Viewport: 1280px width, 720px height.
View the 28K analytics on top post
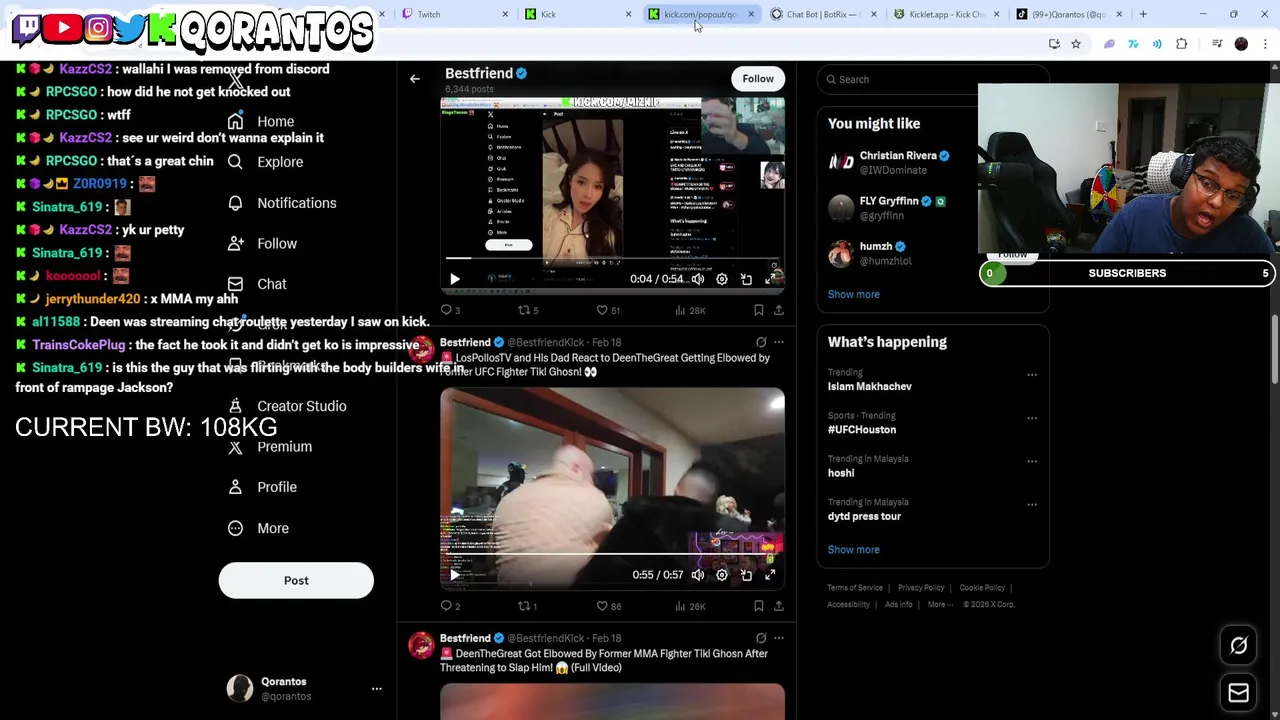tap(690, 310)
